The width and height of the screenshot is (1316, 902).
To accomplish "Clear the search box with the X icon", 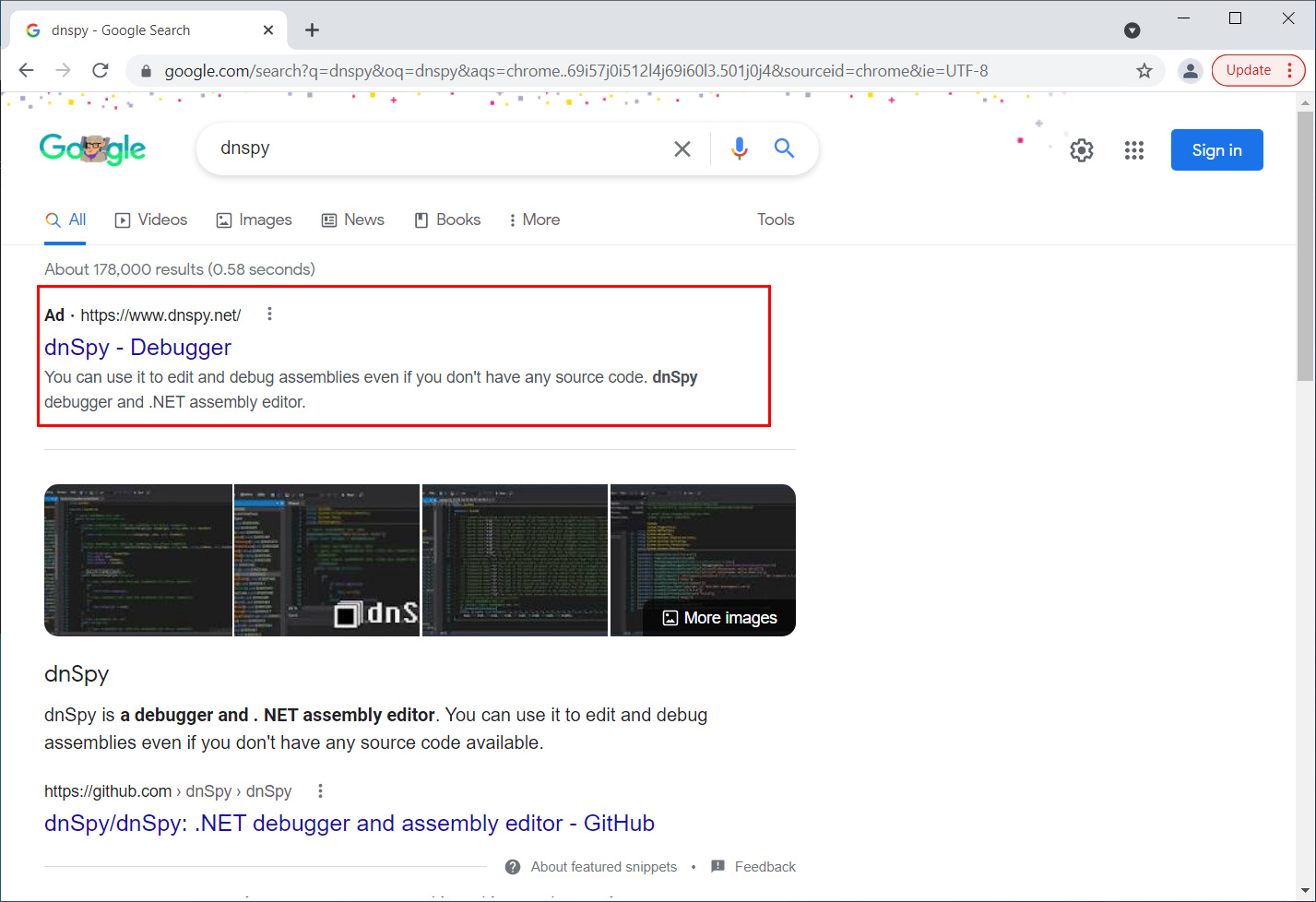I will (x=682, y=148).
